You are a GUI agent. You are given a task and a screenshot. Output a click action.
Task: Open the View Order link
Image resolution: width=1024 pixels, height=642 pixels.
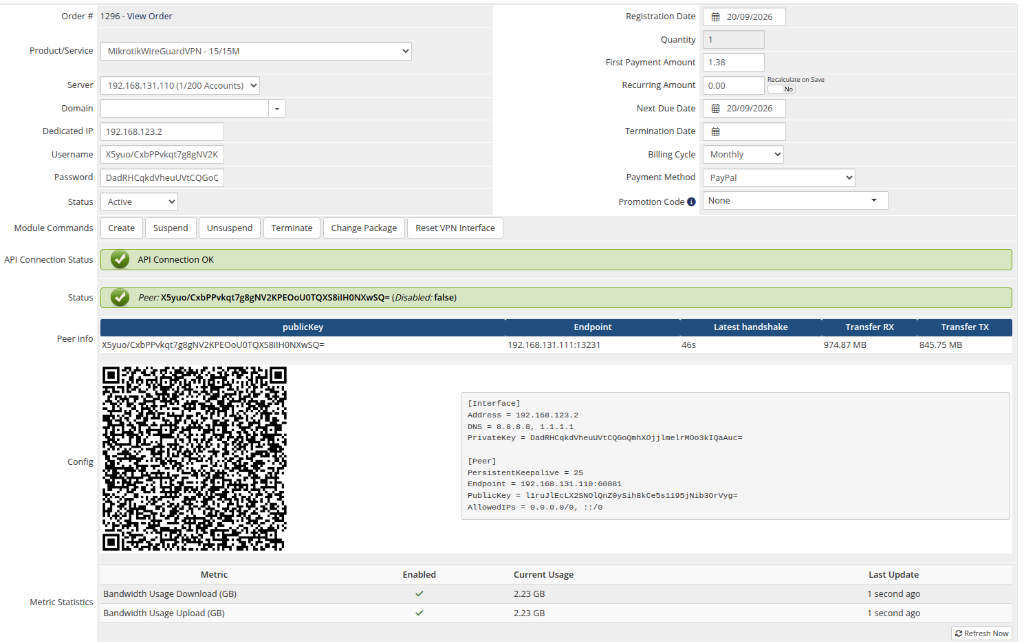click(150, 16)
